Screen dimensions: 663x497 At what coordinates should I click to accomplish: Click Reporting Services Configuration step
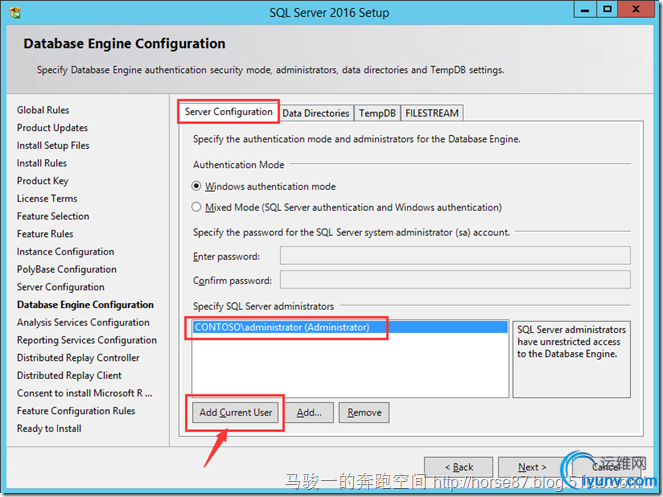point(87,340)
